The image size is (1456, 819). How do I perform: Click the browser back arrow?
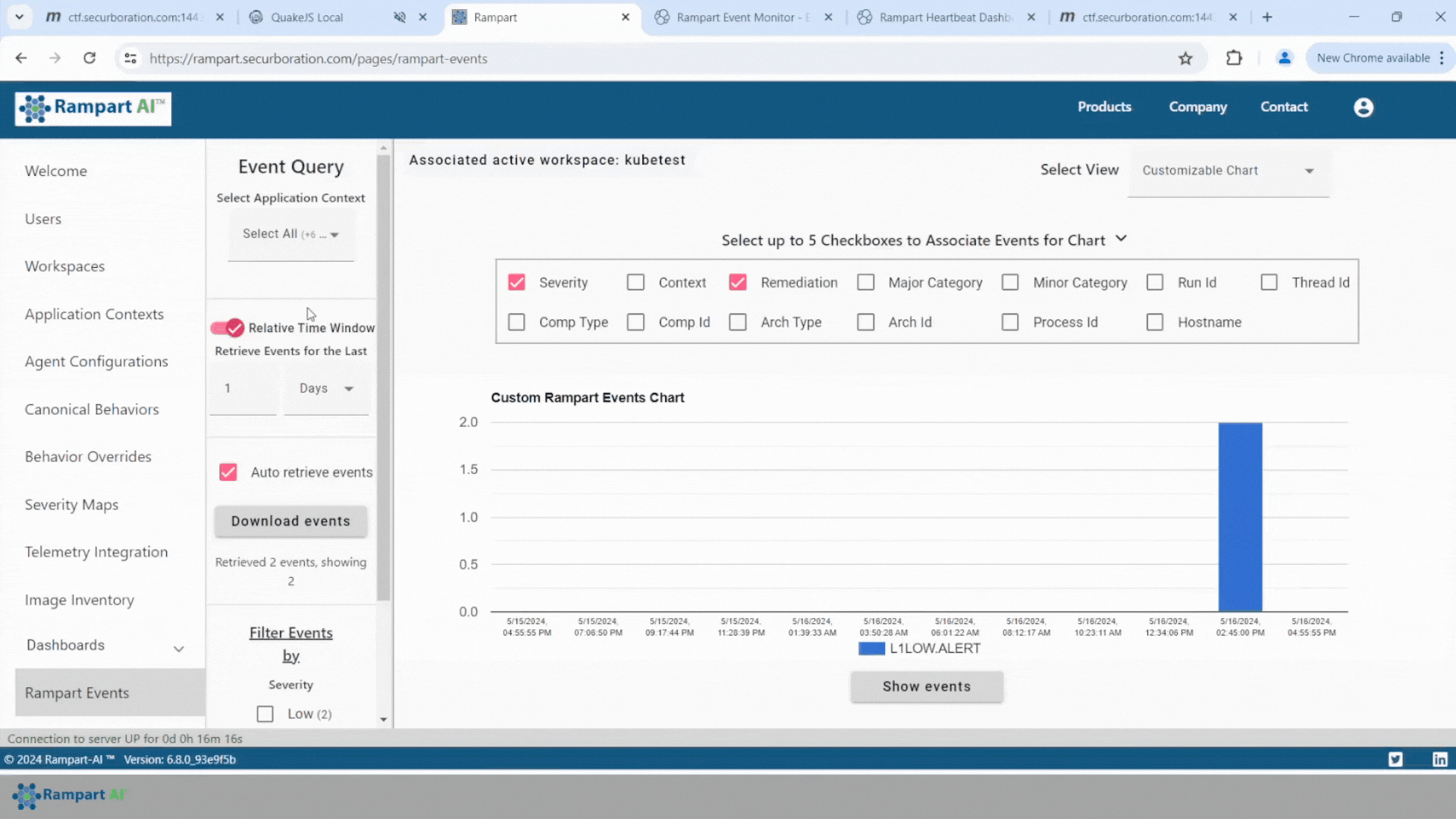21,58
